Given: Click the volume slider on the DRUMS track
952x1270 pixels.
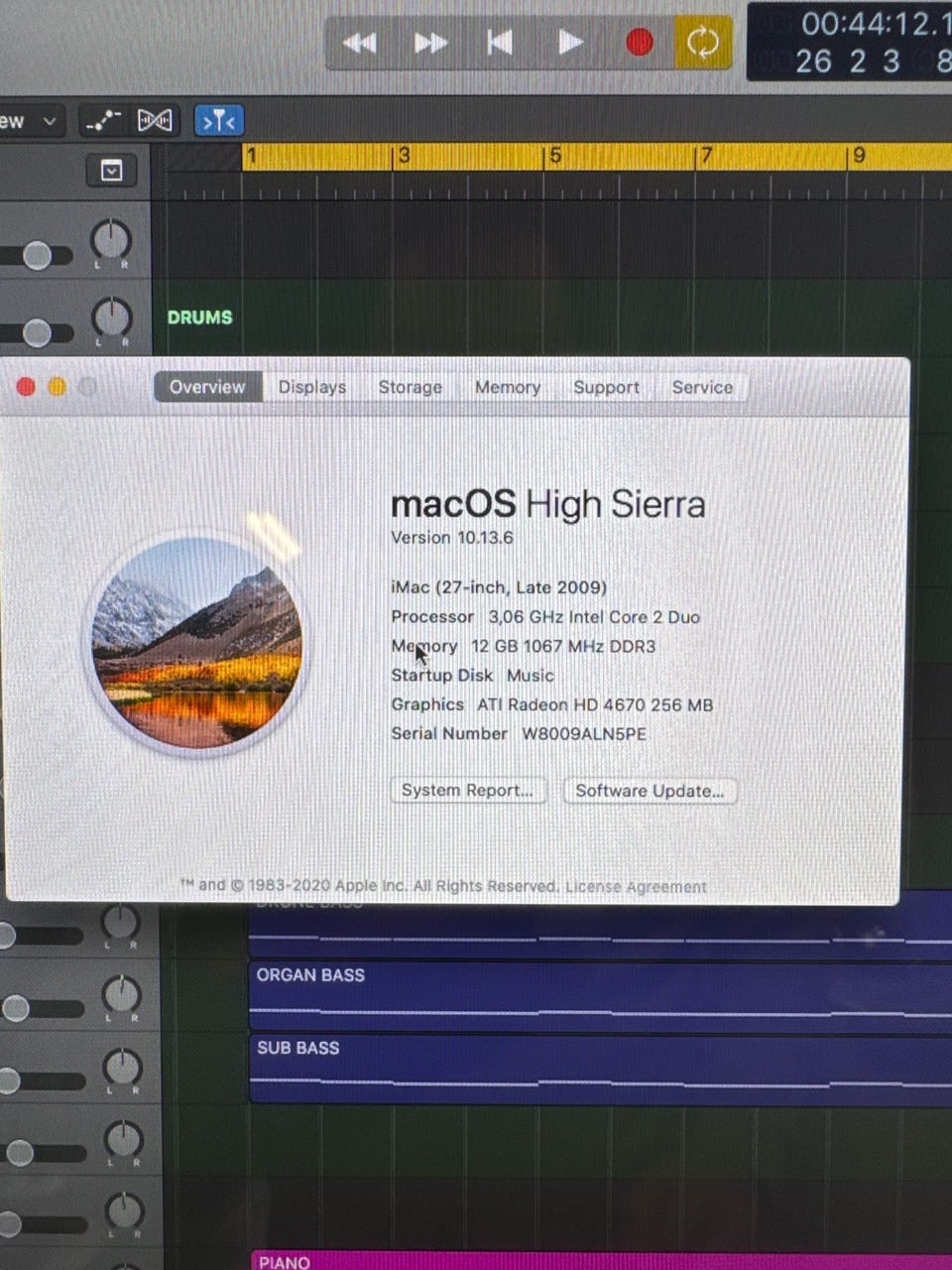Looking at the screenshot, I should 36,332.
